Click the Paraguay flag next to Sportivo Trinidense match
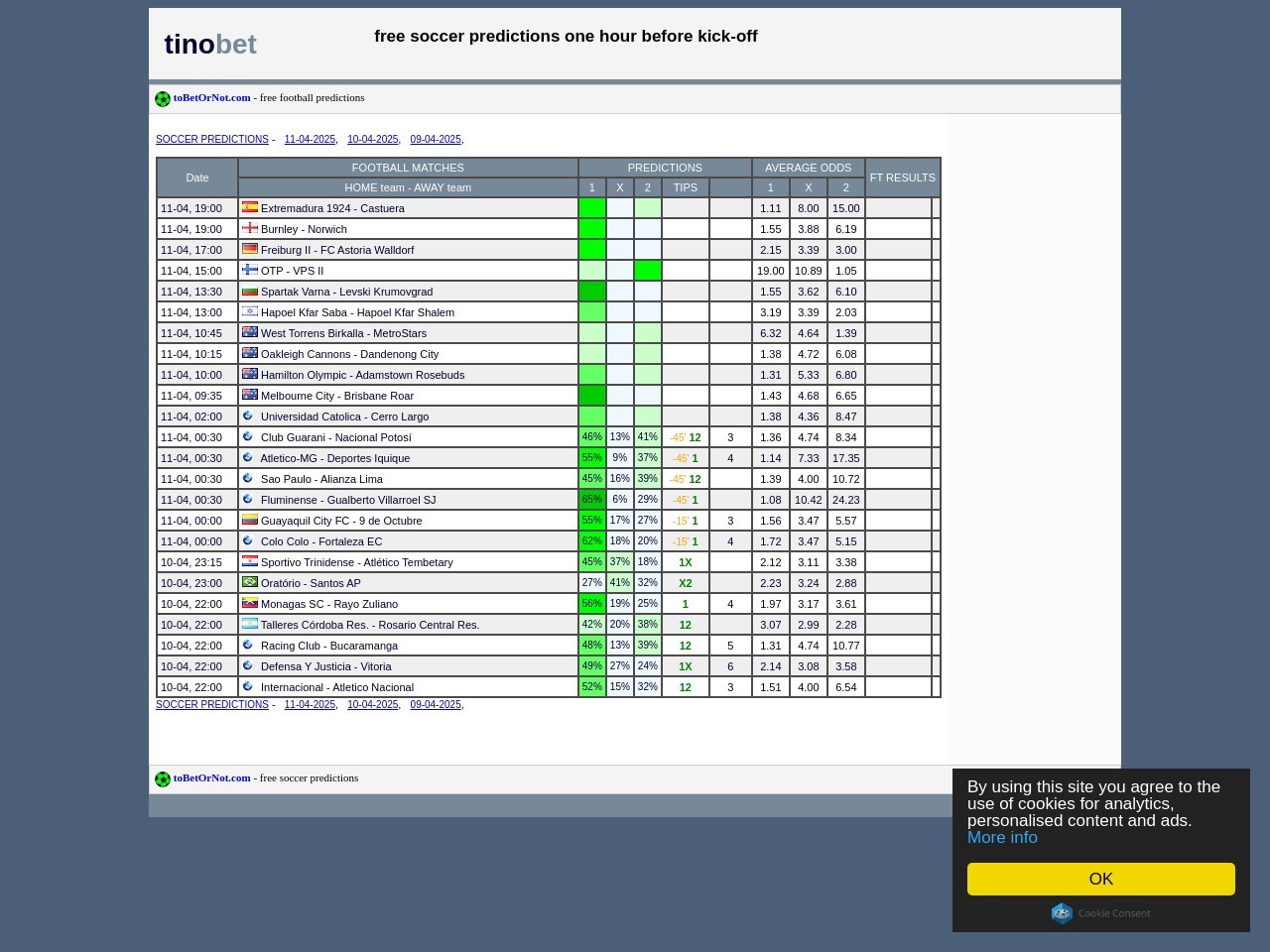Image resolution: width=1270 pixels, height=952 pixels. (250, 561)
